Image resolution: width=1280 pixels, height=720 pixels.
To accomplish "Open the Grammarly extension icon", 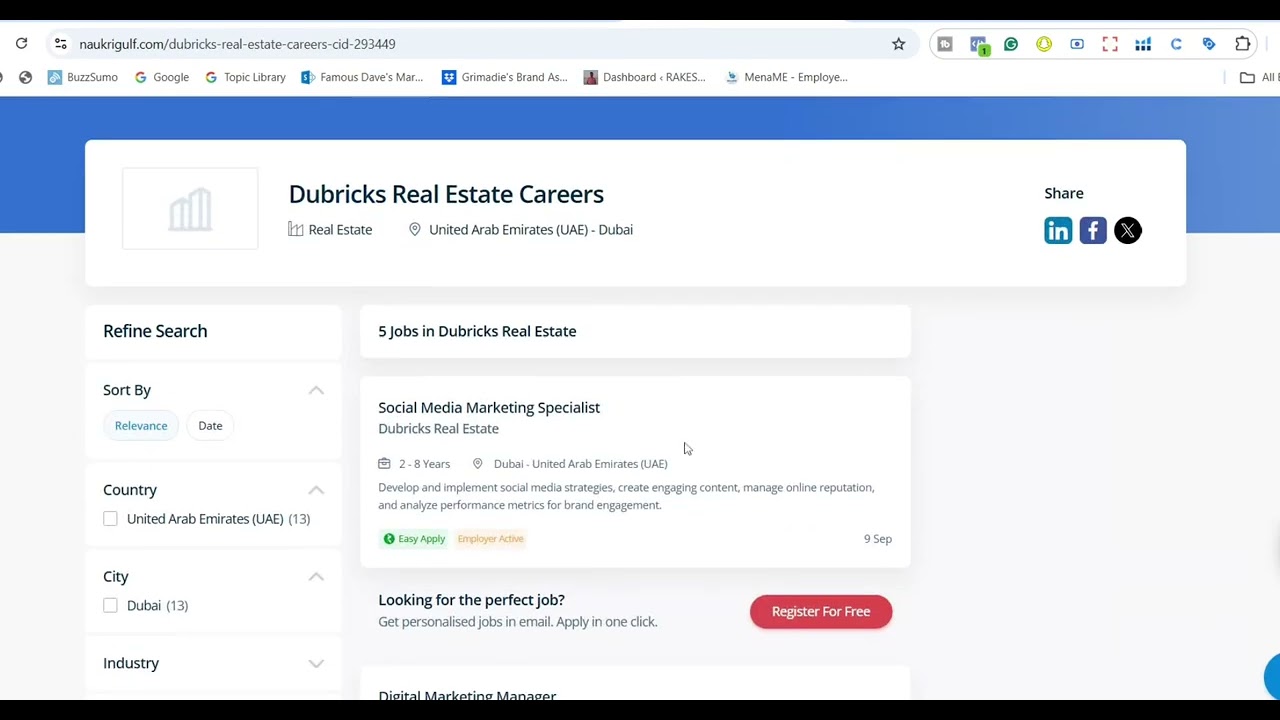I will click(1011, 44).
